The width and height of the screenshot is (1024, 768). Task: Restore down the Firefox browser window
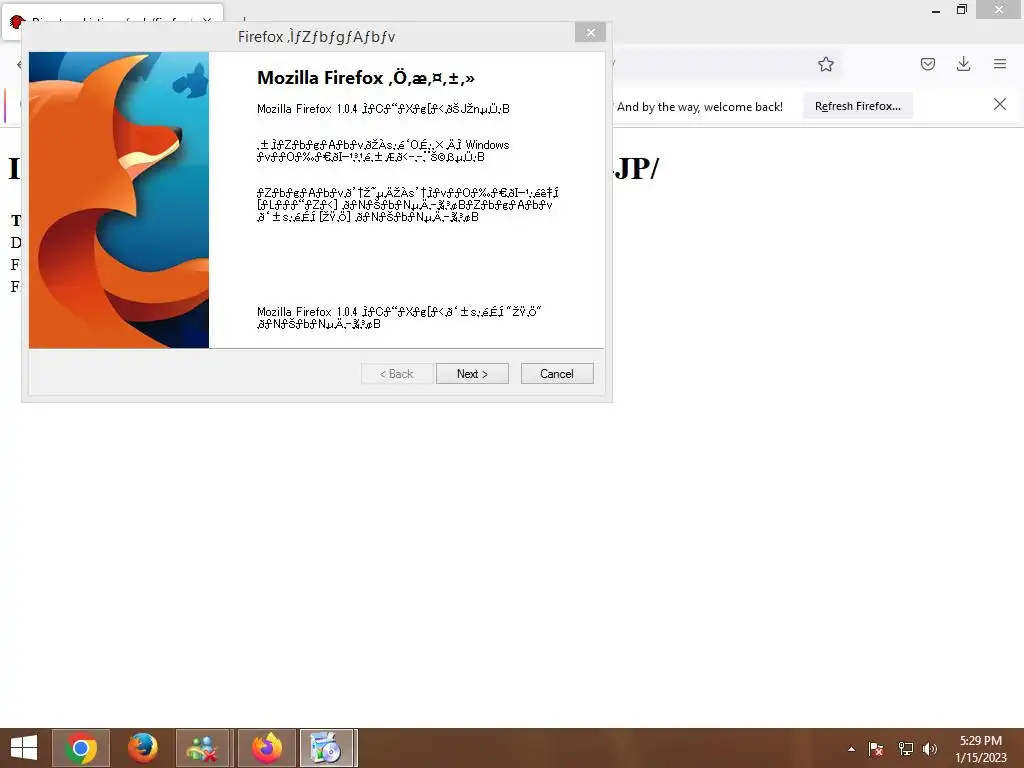pos(961,10)
